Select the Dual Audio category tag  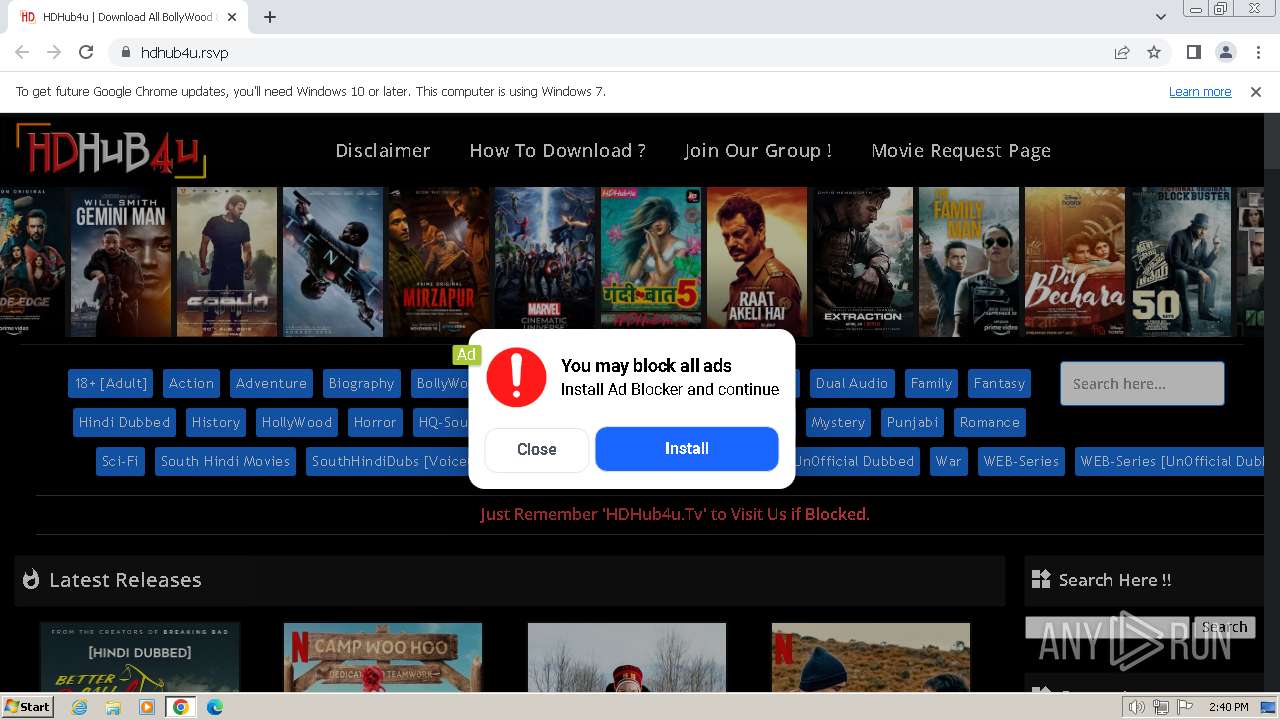[x=852, y=383]
